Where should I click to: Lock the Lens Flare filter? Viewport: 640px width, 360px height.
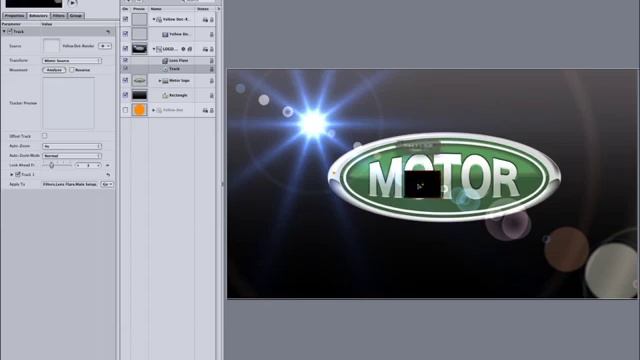pyautogui.click(x=211, y=60)
